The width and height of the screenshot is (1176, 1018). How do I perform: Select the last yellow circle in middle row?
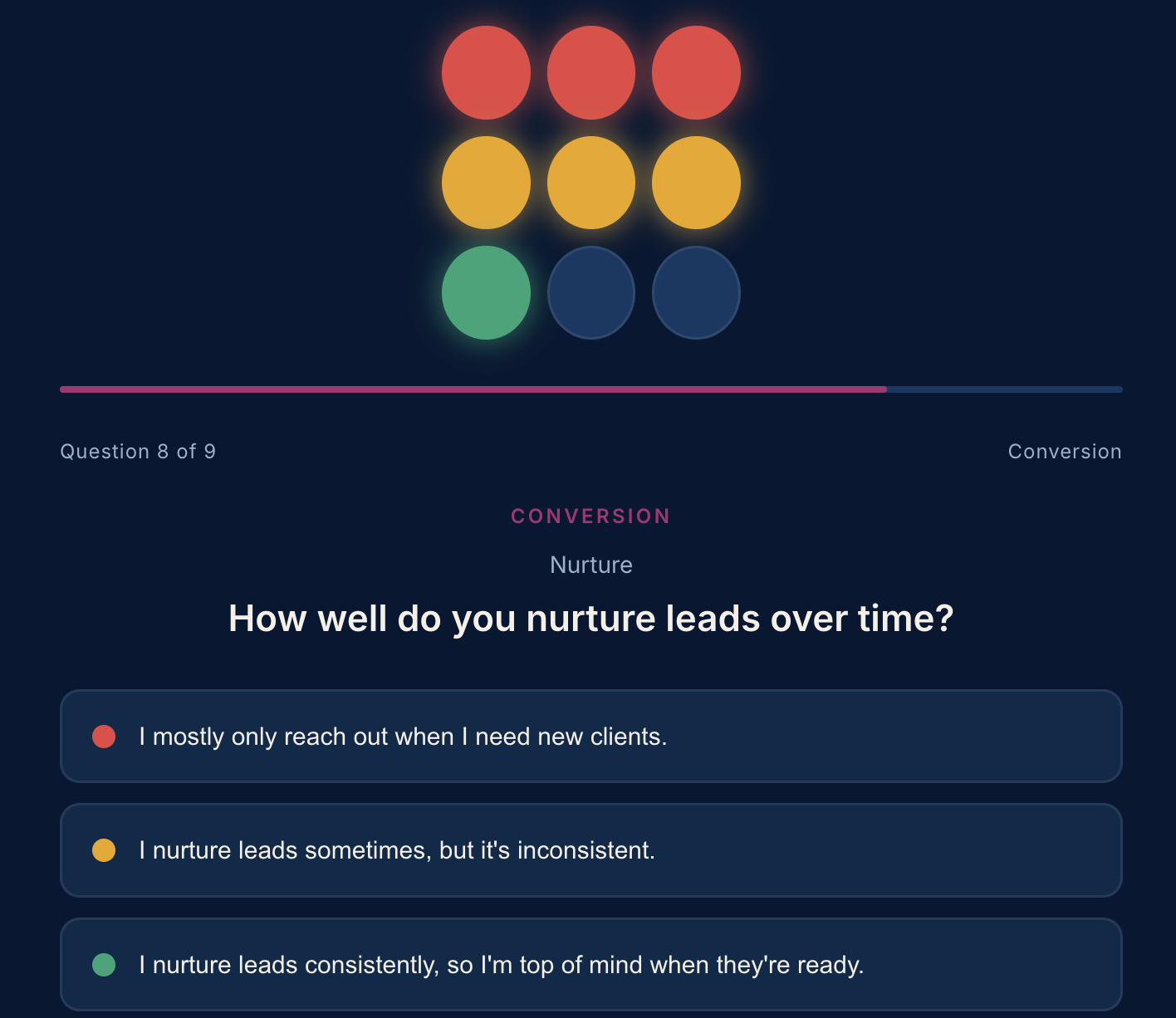click(x=696, y=183)
